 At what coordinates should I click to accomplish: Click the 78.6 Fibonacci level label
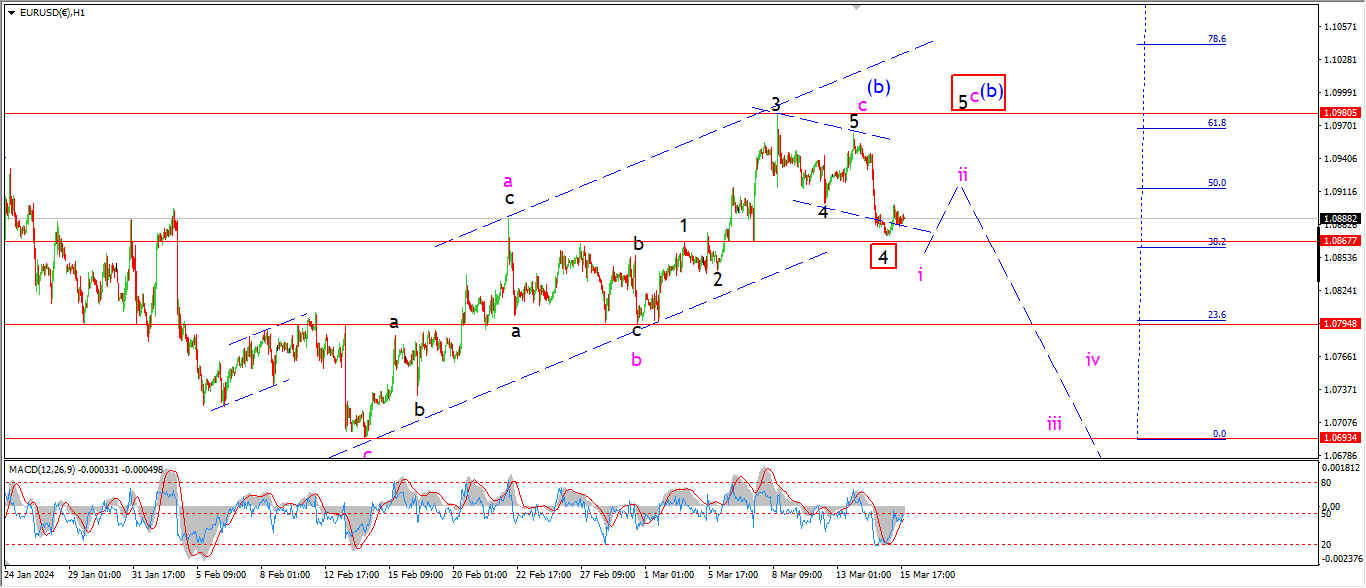1216,39
